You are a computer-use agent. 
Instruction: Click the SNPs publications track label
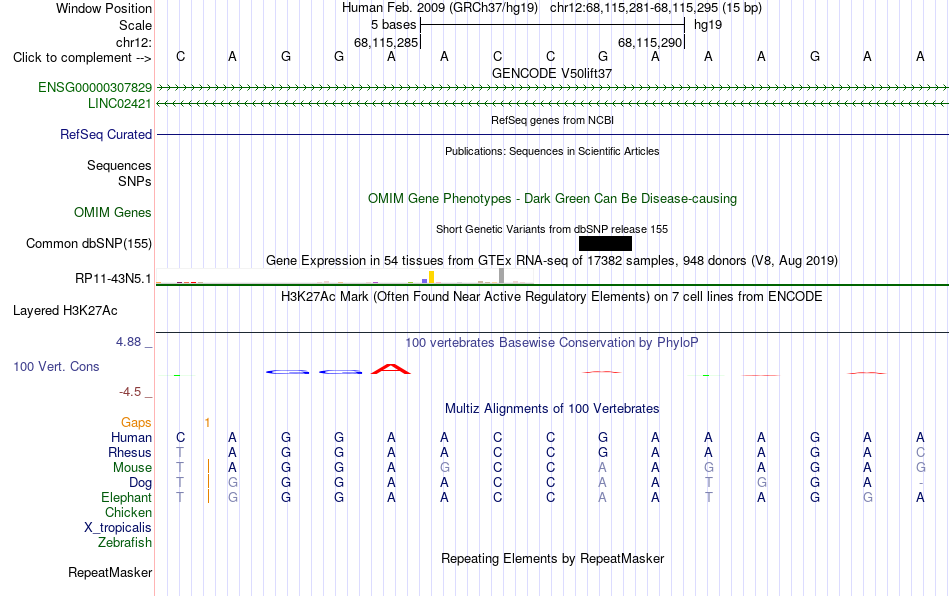point(135,181)
